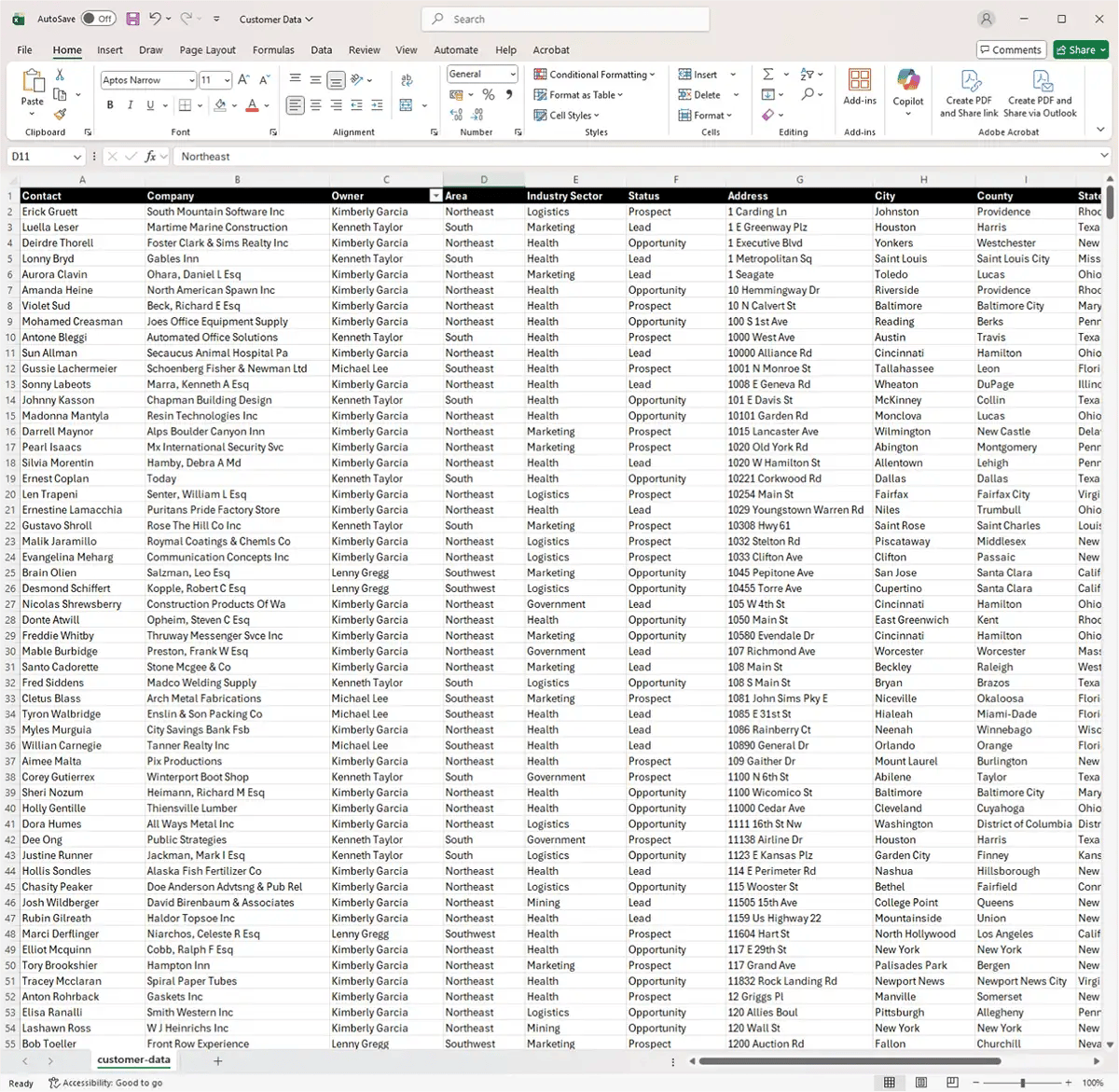This screenshot has width=1119, height=1092.
Task: Open the Acrobat ribbon tab
Action: (551, 50)
